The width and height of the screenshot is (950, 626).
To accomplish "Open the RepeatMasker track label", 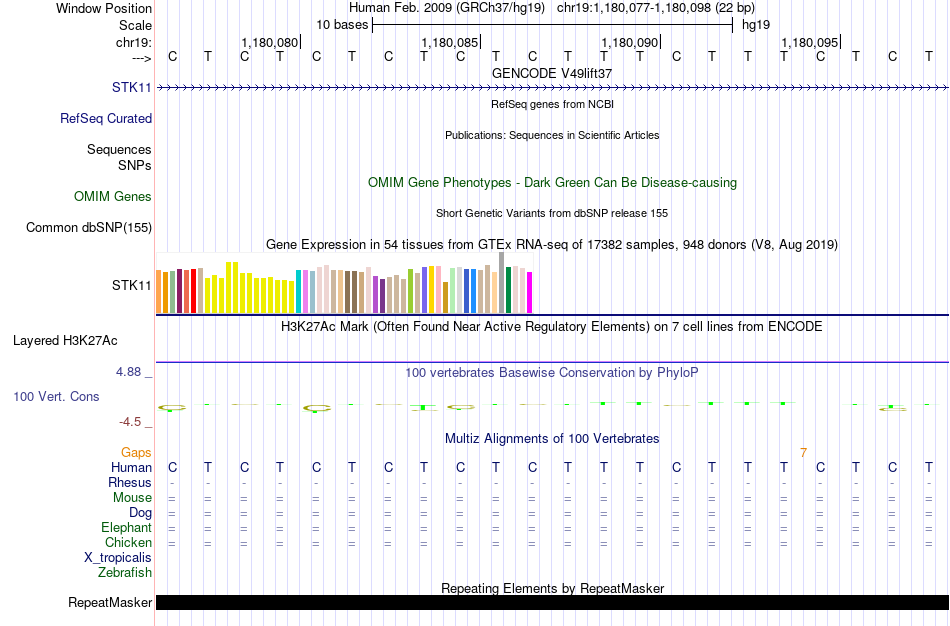I will coord(110,602).
